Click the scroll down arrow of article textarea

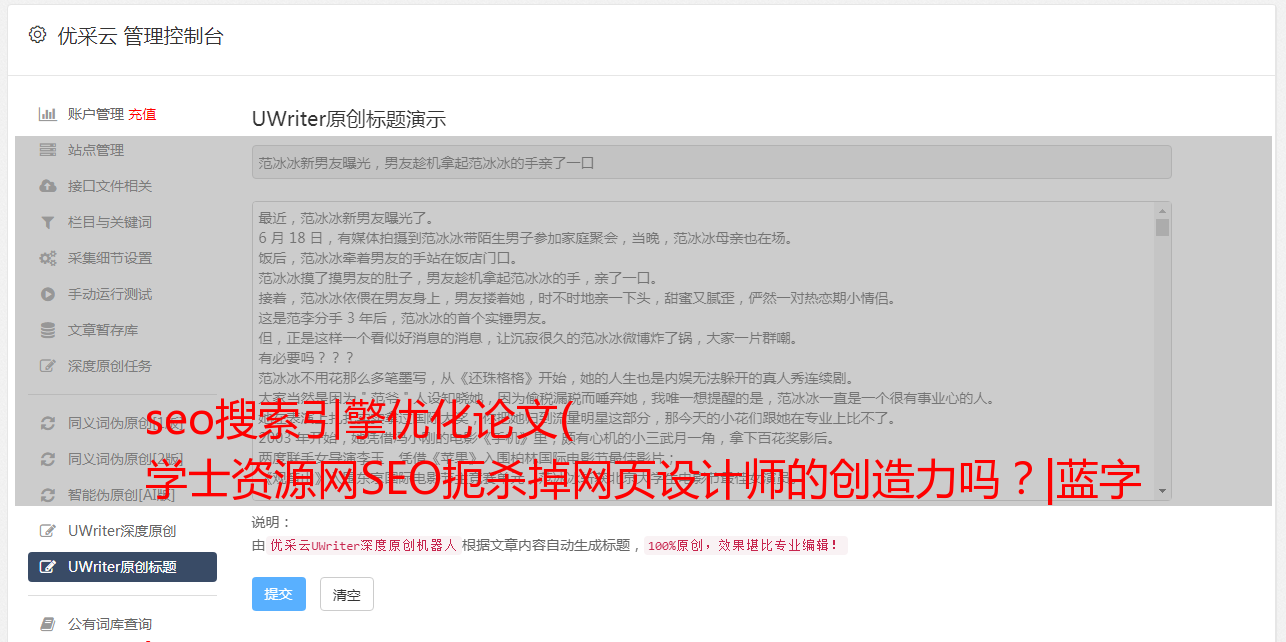(x=1162, y=491)
